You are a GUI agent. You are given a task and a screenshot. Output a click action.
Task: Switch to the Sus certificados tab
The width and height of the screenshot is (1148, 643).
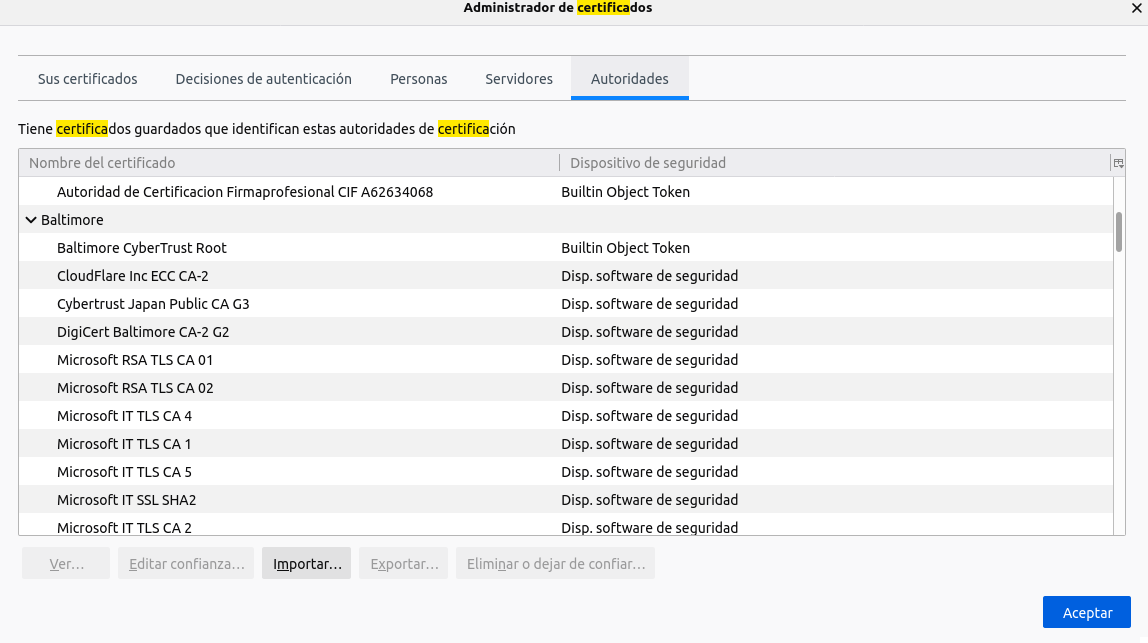pos(88,79)
